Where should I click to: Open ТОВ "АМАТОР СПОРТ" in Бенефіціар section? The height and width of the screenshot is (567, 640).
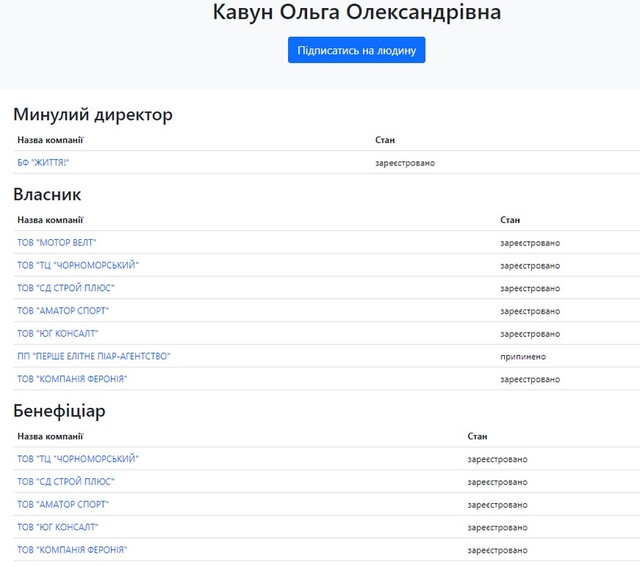(63, 504)
